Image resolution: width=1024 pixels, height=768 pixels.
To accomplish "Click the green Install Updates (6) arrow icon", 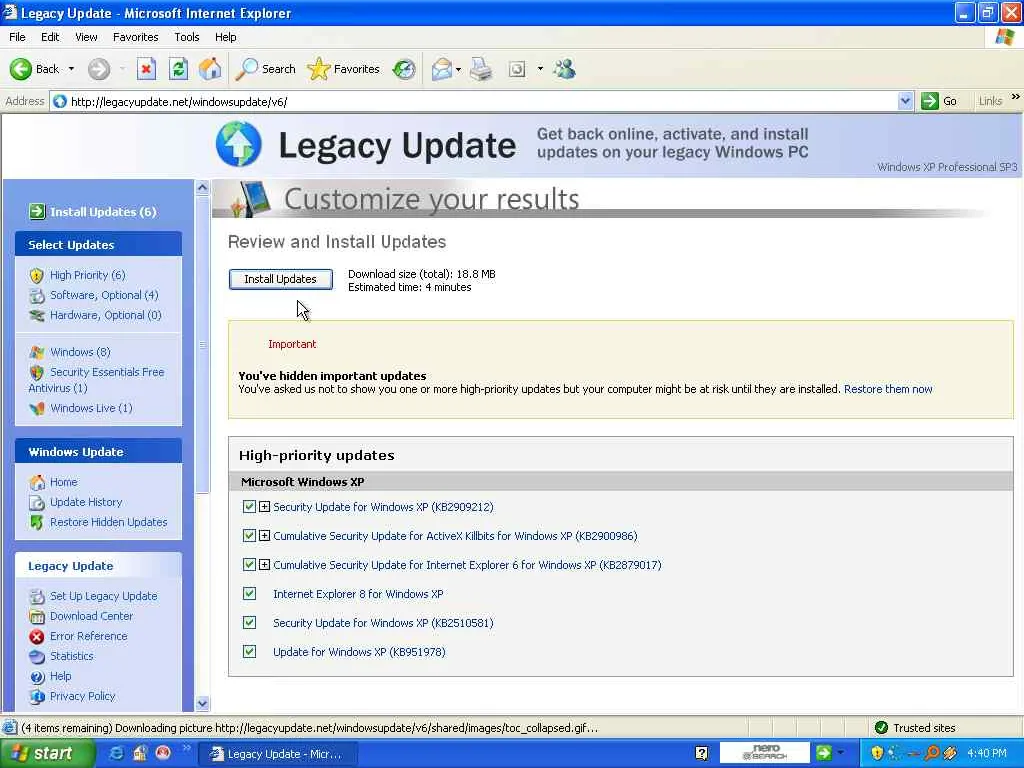I will pos(37,211).
